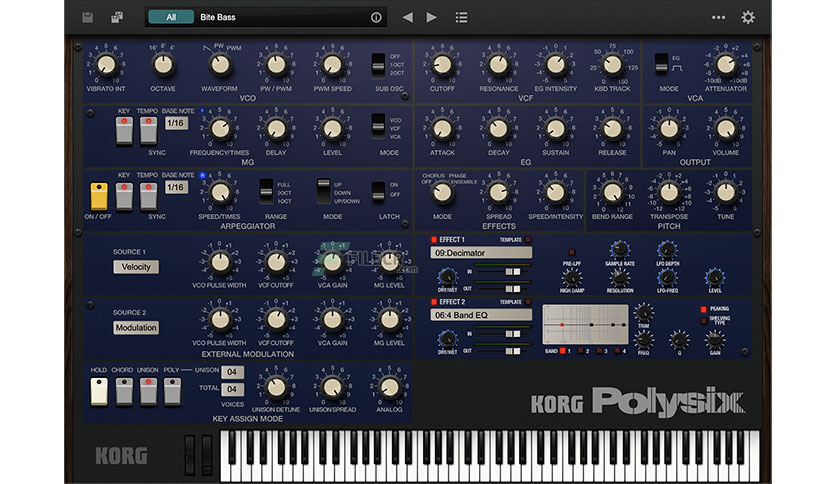
Task: Go to next preset arrow
Action: [431, 18]
